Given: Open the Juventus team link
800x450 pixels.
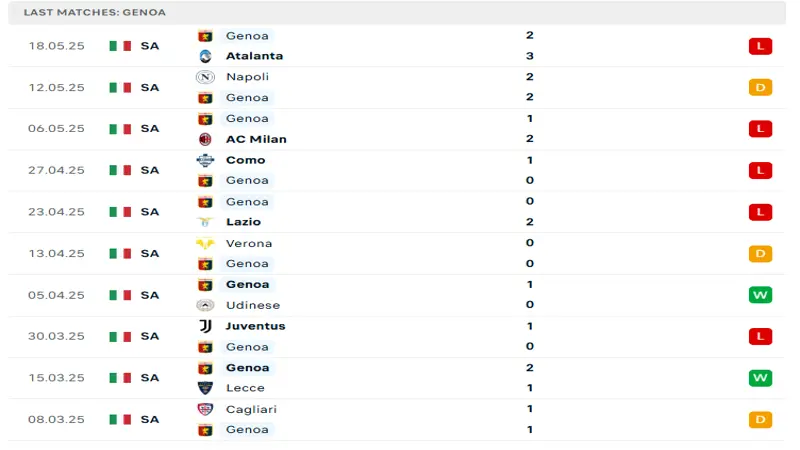Looking at the screenshot, I should coord(256,326).
